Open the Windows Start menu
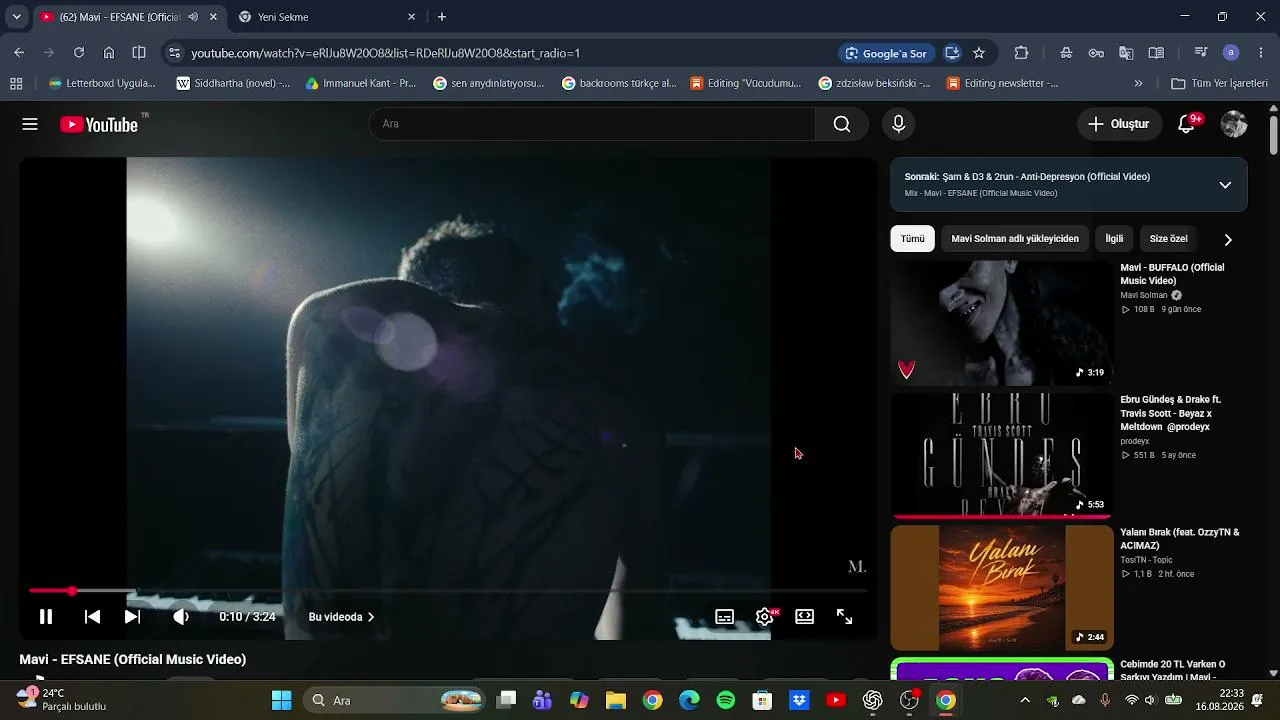Screen dimensions: 1280x720 click(x=281, y=700)
